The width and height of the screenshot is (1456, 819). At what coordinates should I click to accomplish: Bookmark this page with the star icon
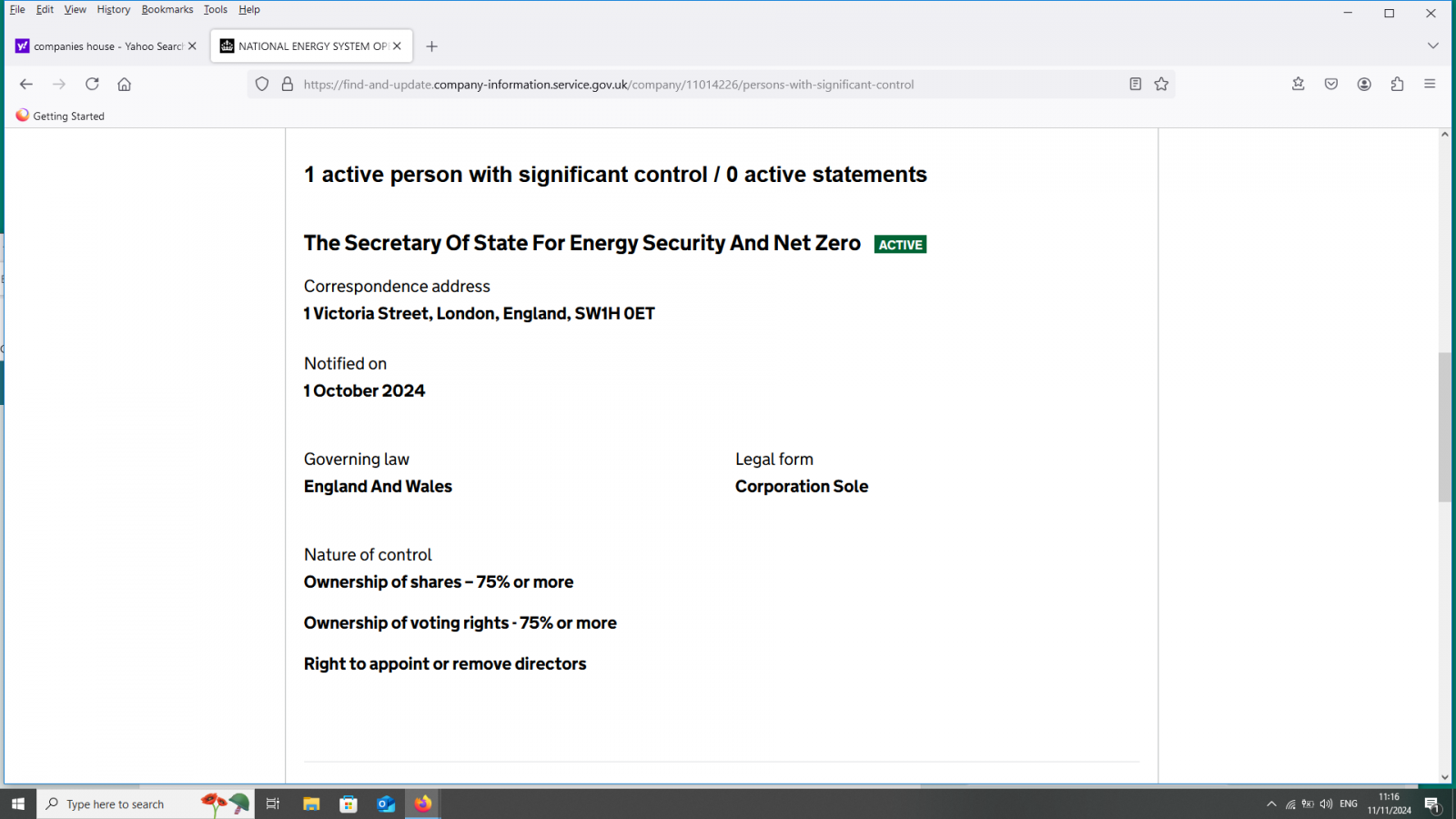point(1161,85)
